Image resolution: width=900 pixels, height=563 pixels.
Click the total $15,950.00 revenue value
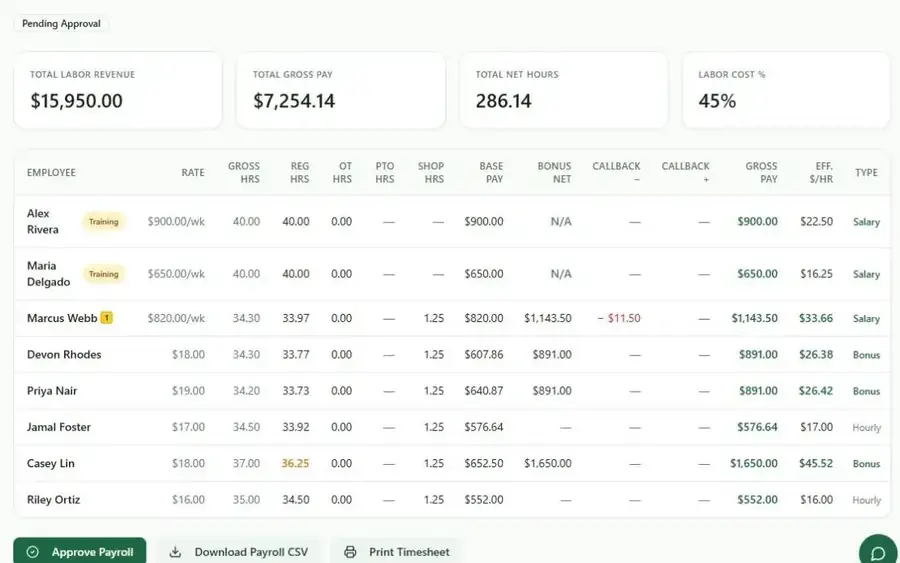76,101
